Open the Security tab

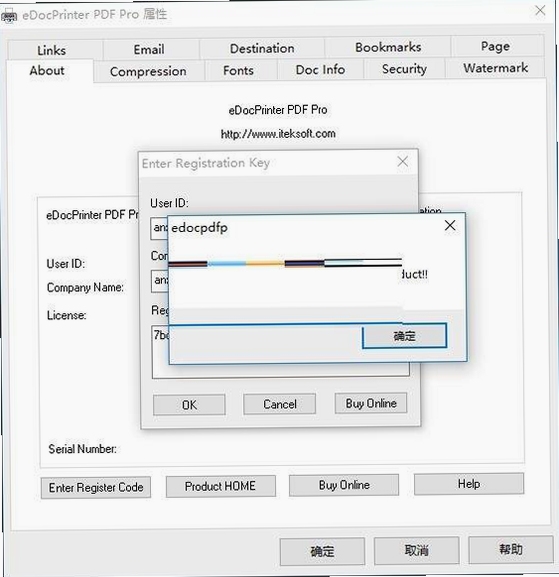click(404, 68)
